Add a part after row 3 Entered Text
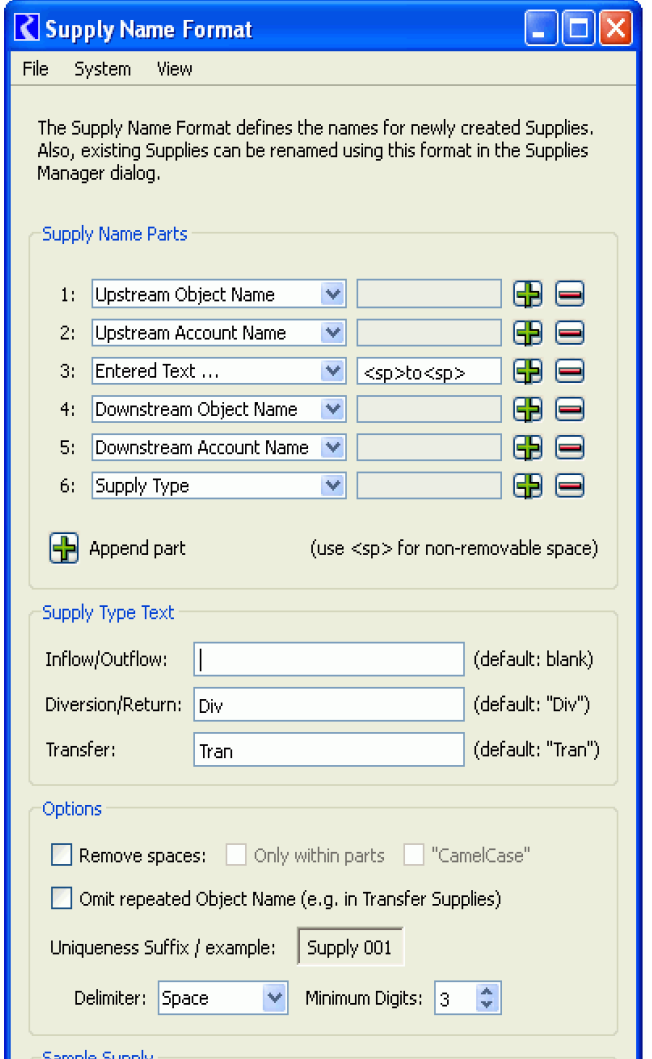 pos(527,371)
